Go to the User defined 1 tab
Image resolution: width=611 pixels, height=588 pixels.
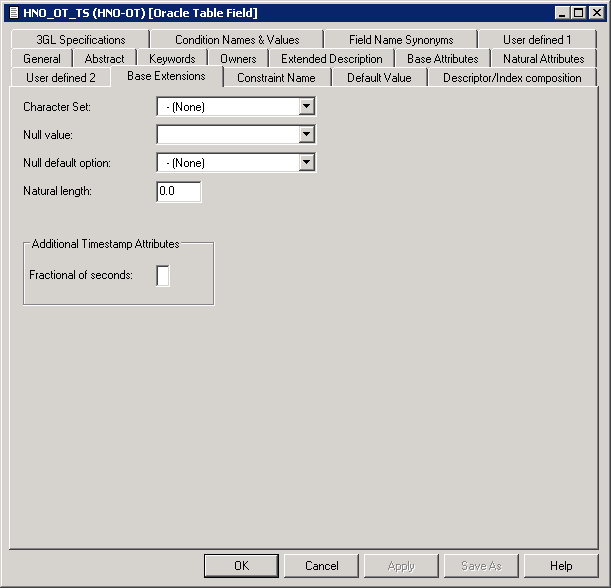[x=537, y=40]
